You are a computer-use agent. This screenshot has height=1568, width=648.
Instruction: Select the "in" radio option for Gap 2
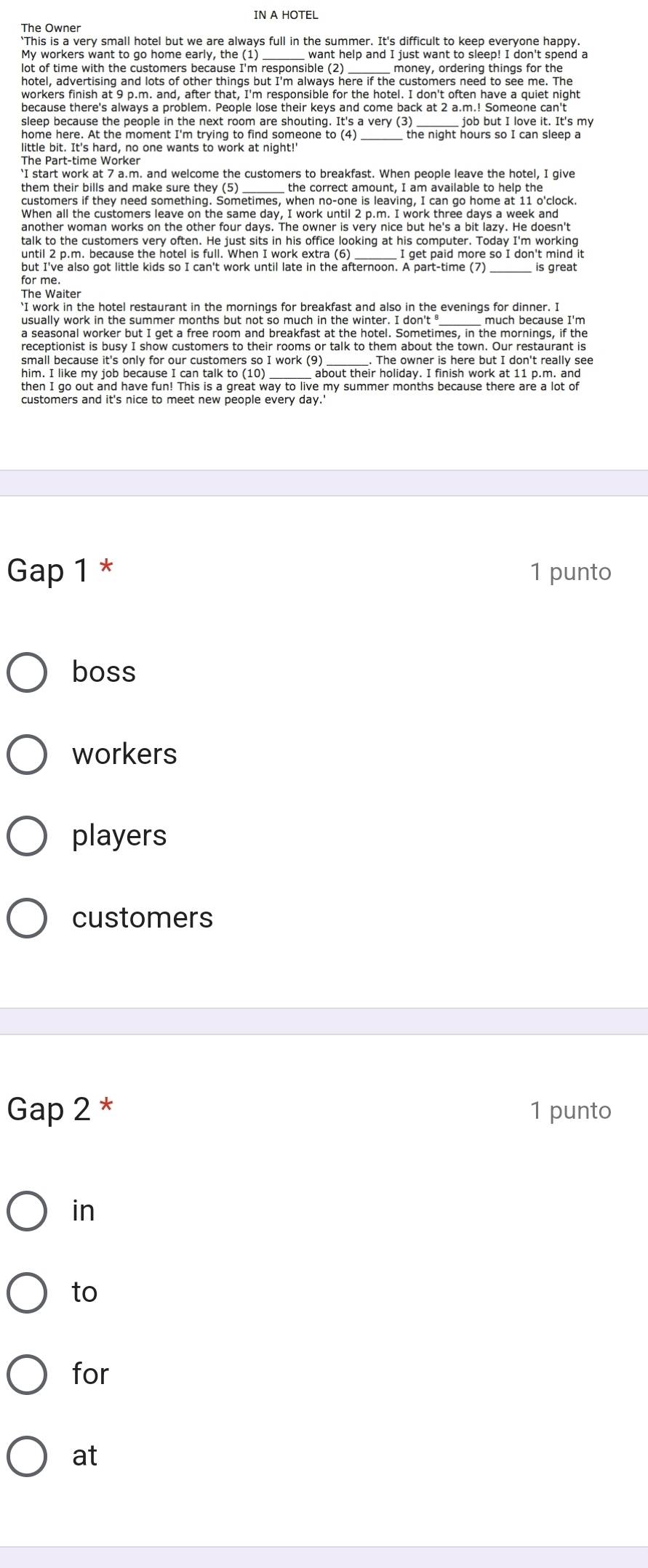(28, 1211)
